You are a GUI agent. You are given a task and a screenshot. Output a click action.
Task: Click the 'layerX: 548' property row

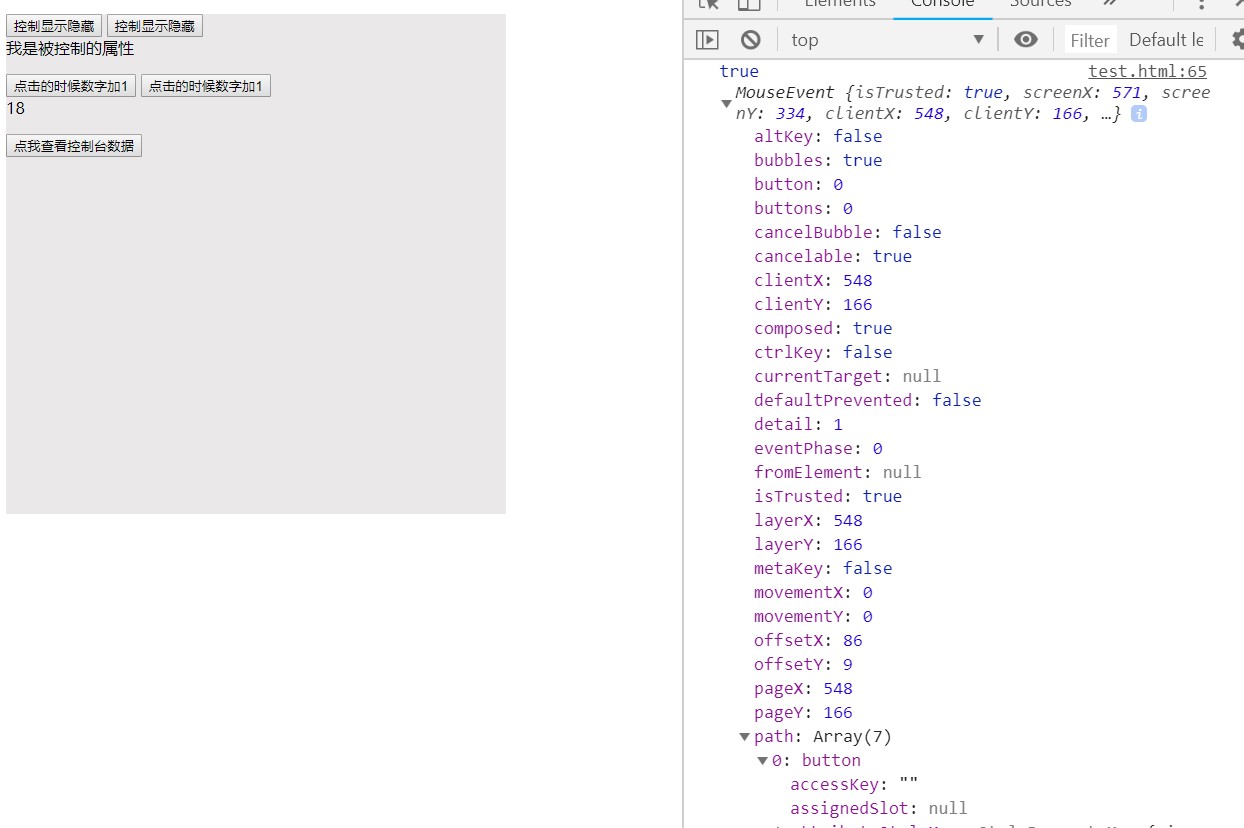tap(808, 520)
